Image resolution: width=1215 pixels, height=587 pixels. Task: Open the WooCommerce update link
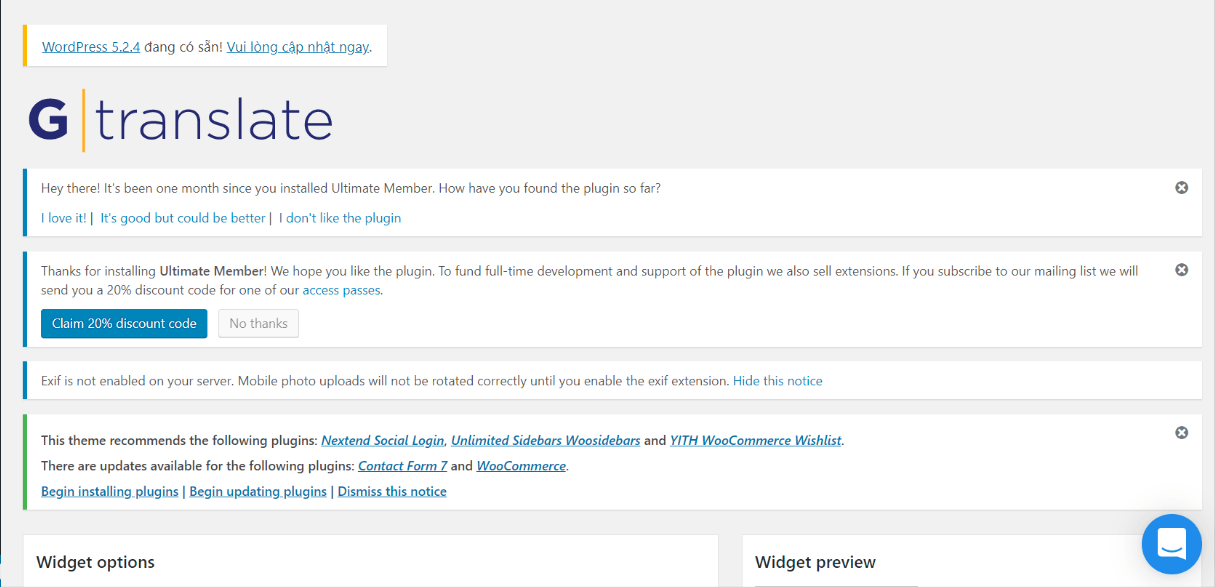pos(521,466)
